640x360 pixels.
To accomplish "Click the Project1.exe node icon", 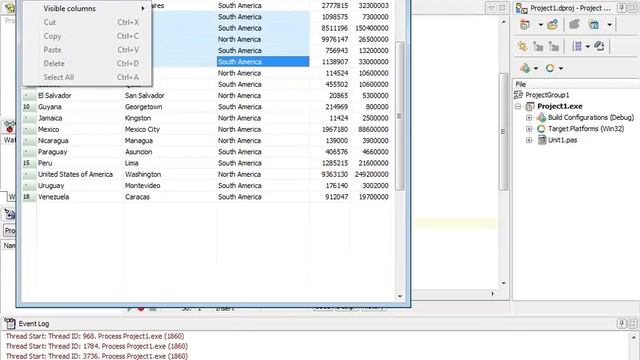I will tap(530, 107).
